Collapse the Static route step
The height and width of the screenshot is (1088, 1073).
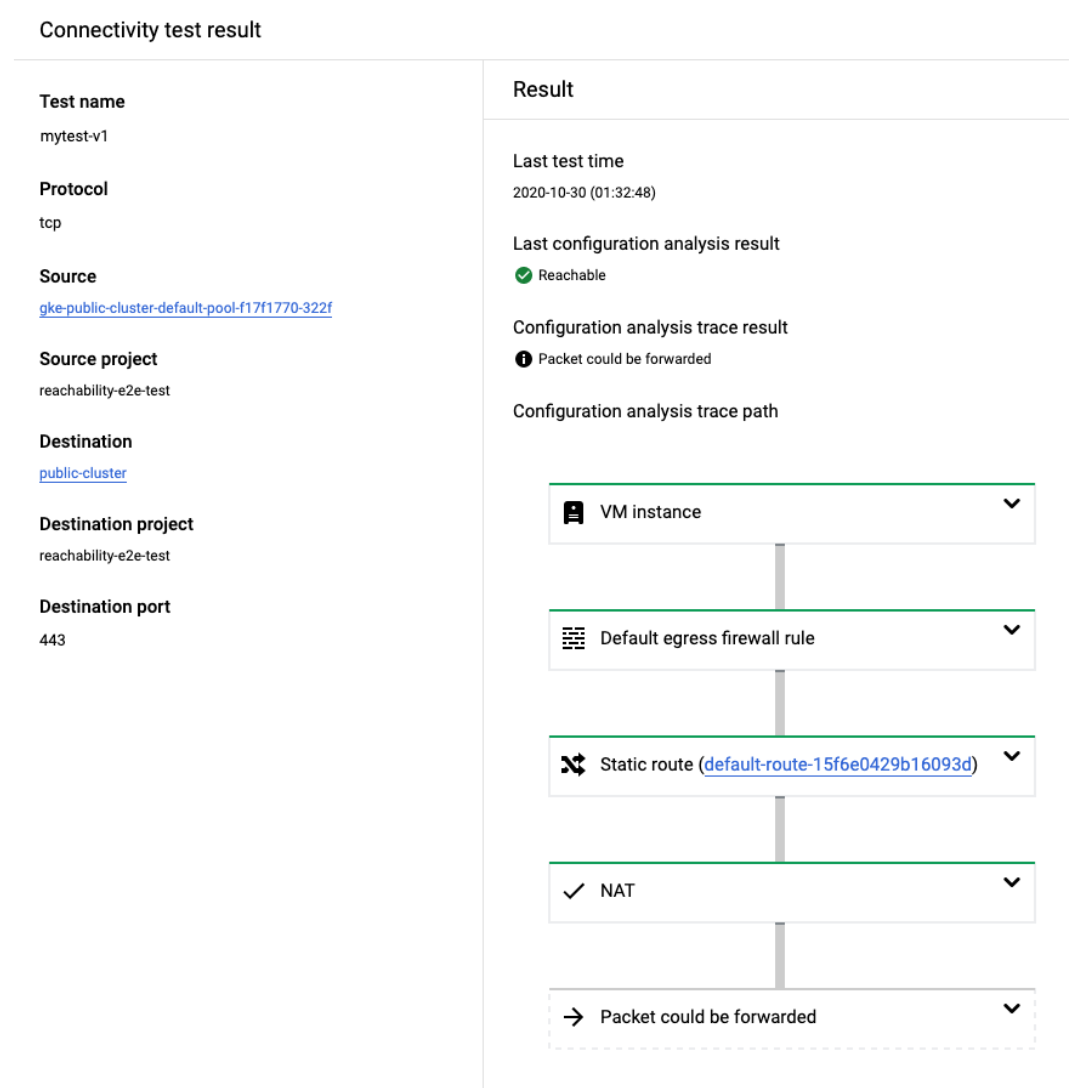[1011, 757]
